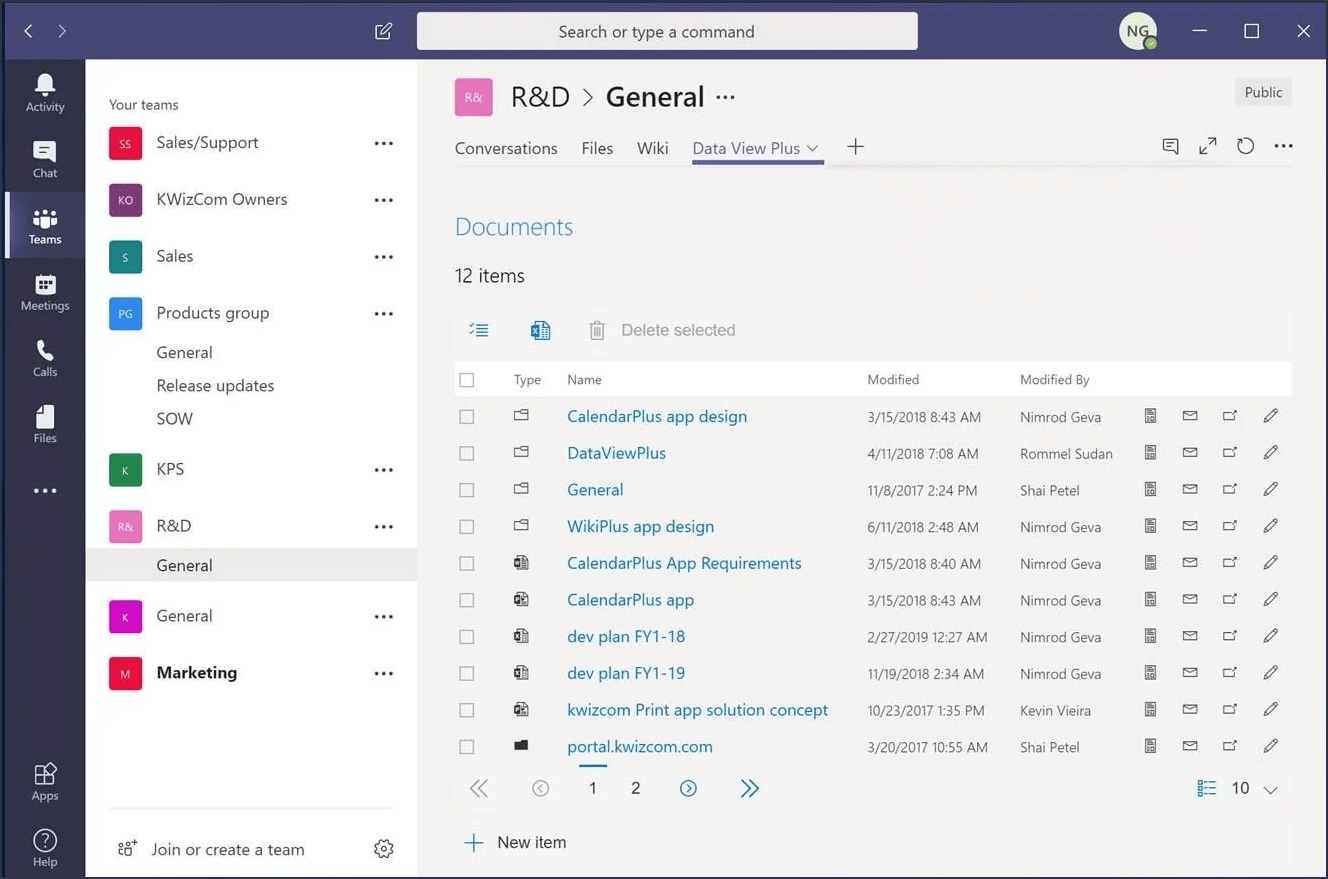Go back with the left arrow

click(x=28, y=31)
